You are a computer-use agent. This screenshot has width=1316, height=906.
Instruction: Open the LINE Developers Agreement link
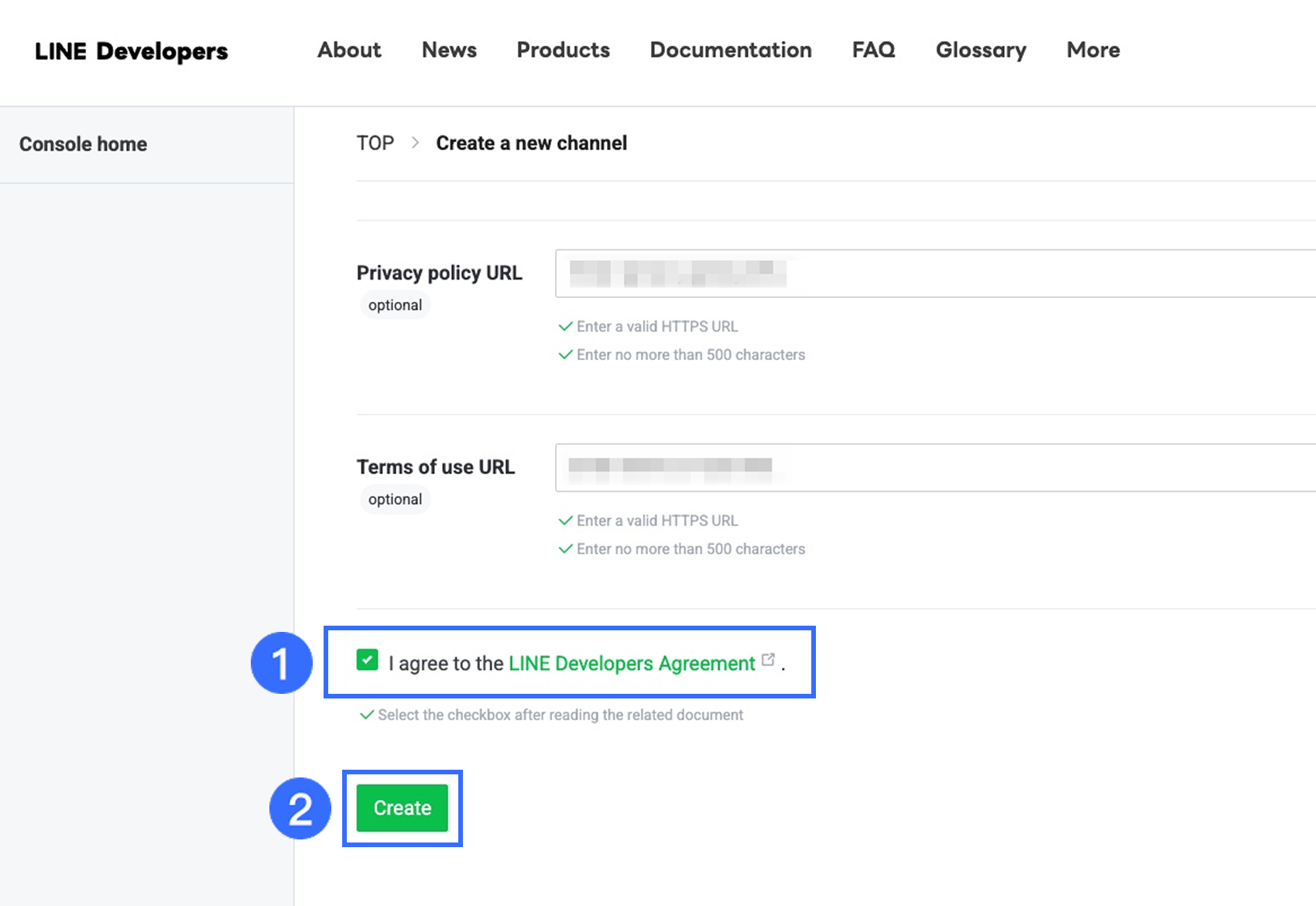pyautogui.click(x=631, y=664)
